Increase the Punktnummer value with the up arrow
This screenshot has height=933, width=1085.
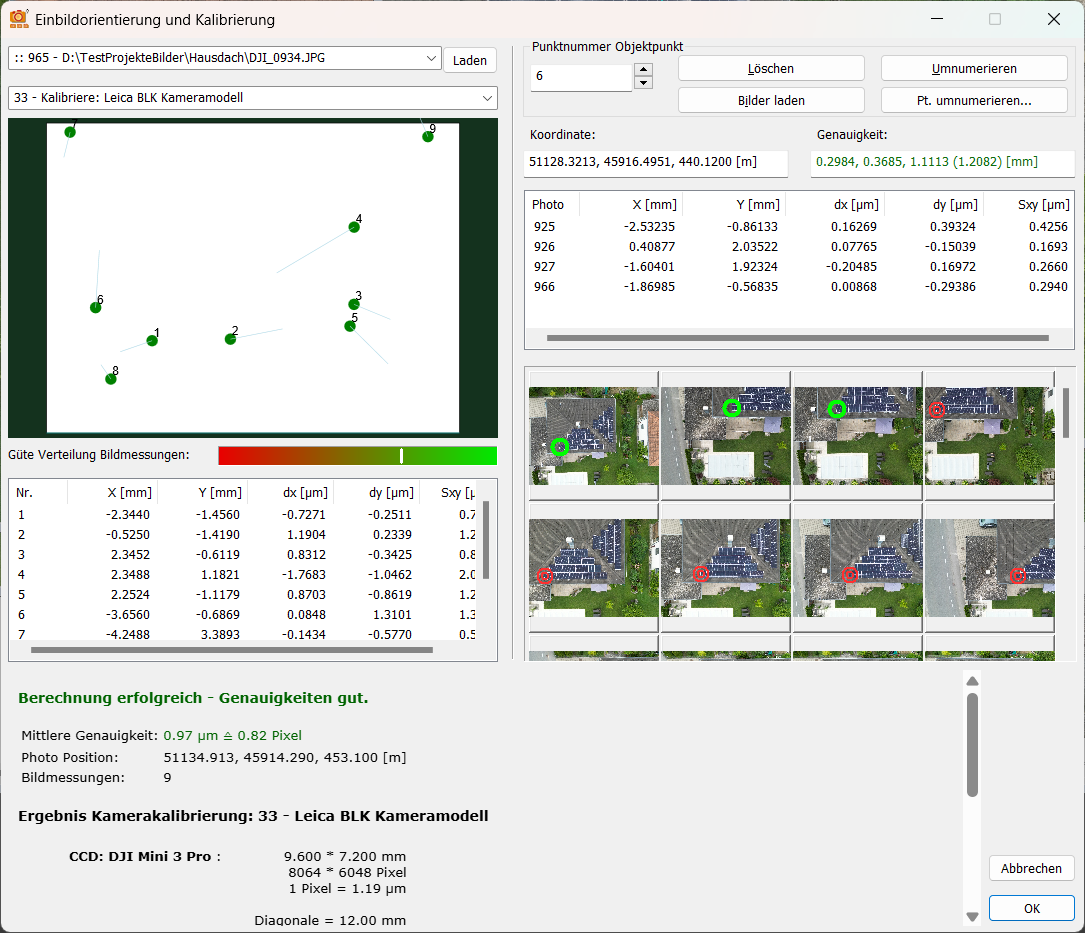coord(644,70)
